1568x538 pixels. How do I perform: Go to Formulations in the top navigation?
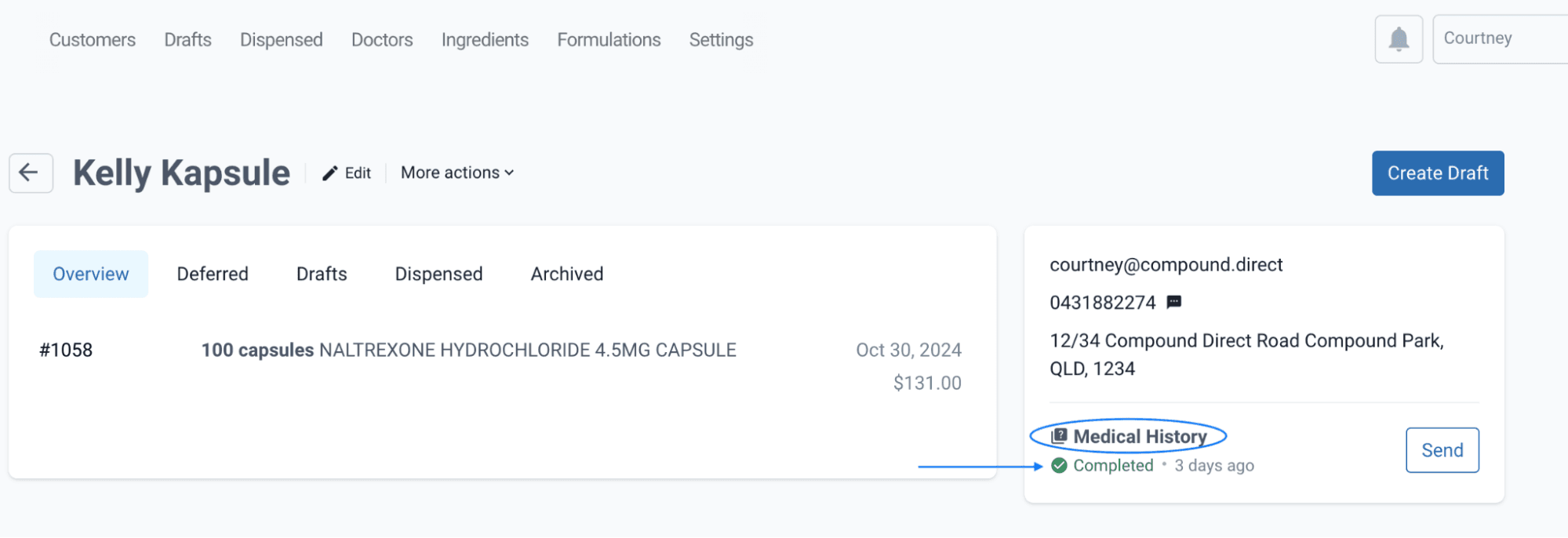(609, 40)
